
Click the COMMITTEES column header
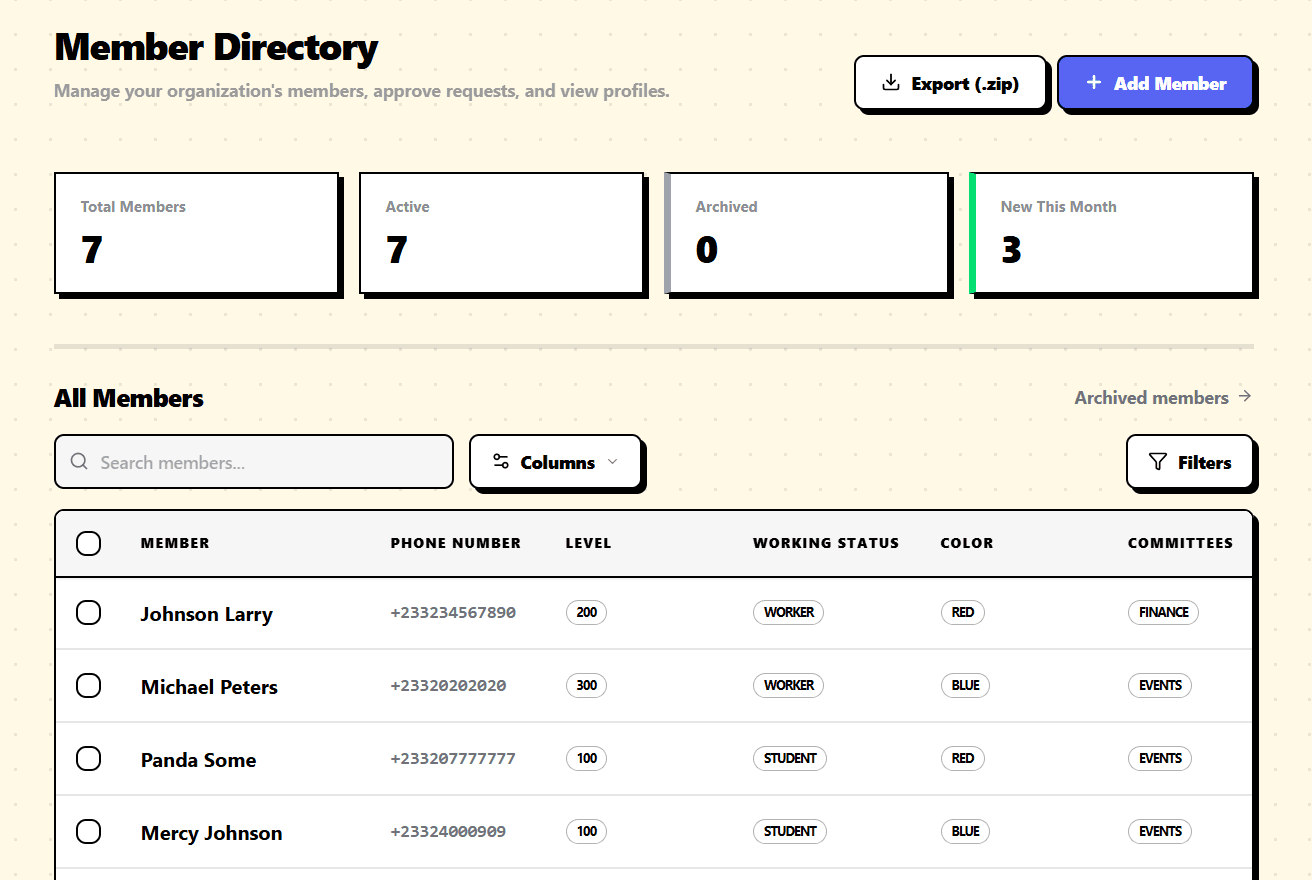(x=1180, y=543)
